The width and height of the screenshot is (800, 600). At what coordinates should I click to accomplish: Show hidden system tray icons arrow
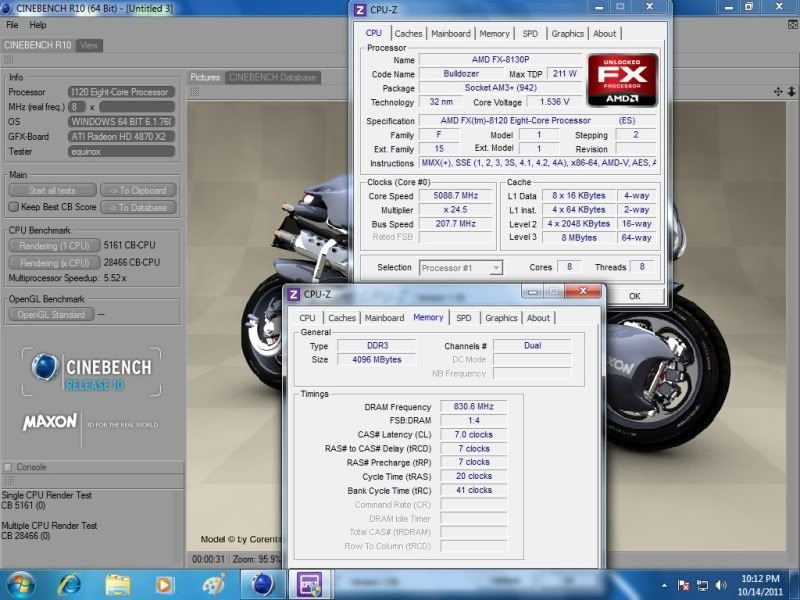point(664,586)
